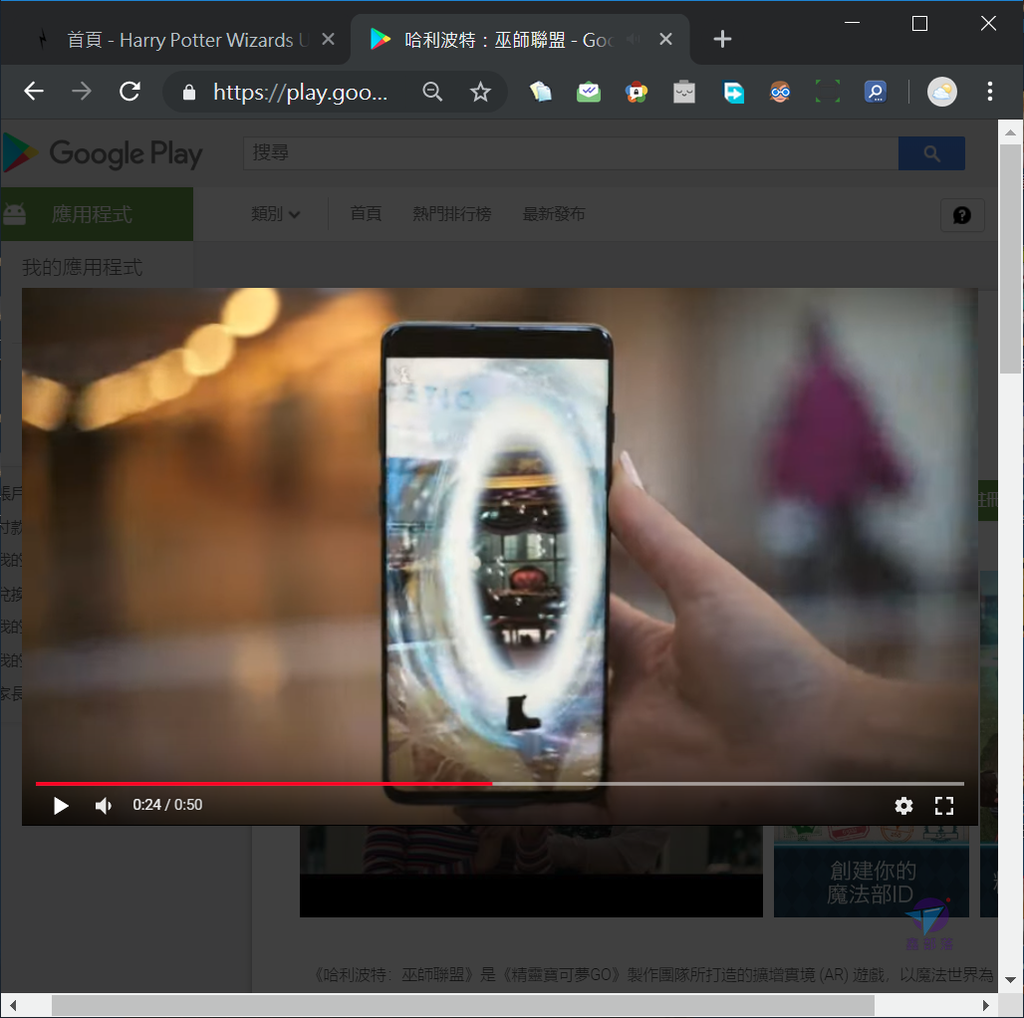1024x1018 pixels.
Task: Click the horizontal scrollbar thumb
Action: click(x=463, y=1005)
